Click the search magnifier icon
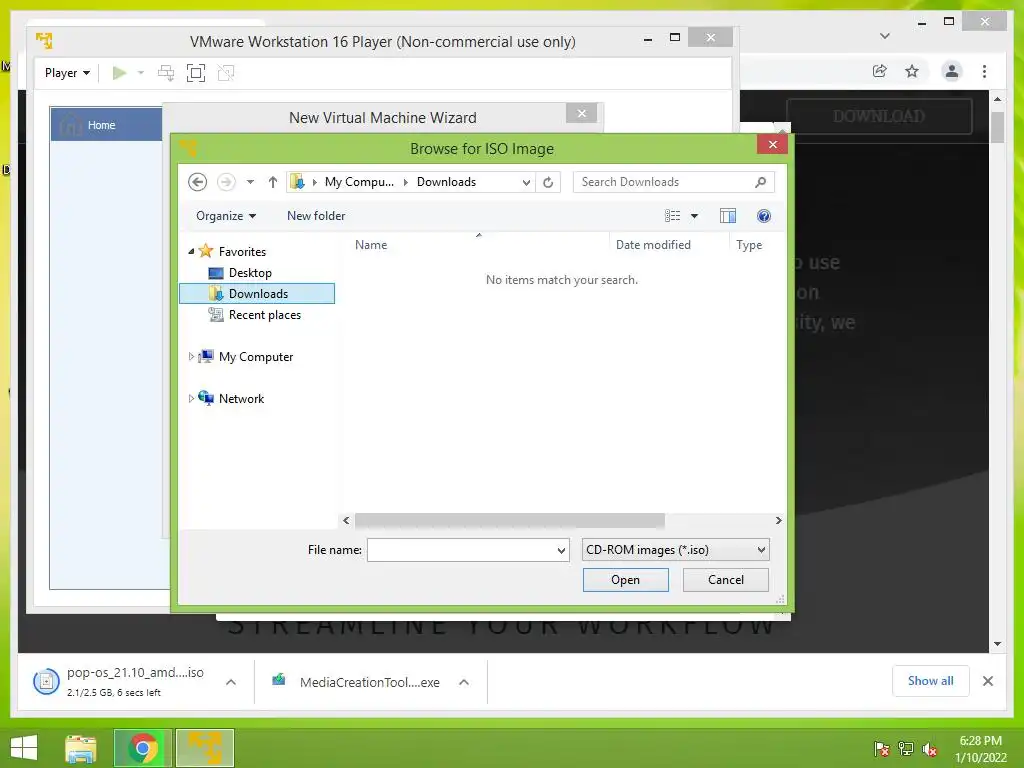The image size is (1024, 768). (761, 182)
